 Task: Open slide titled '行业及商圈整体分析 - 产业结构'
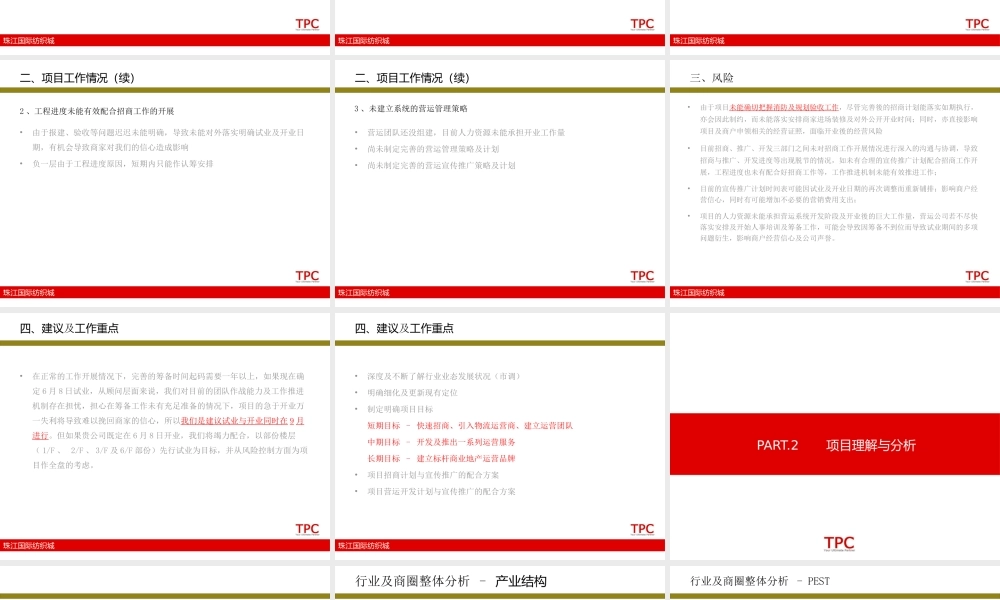[x=500, y=583]
